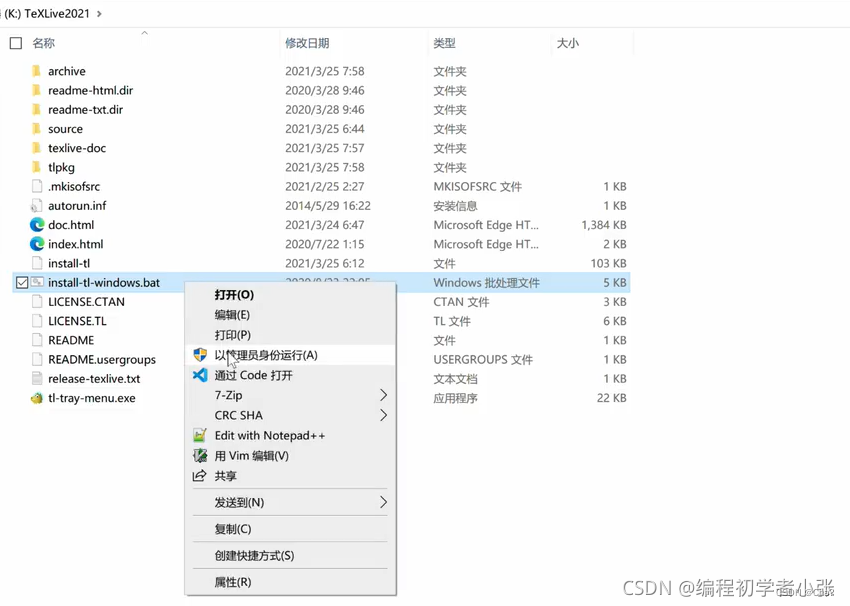Click the README.usergroups file icon
Viewport: 850px width, 606px height.
(37, 359)
